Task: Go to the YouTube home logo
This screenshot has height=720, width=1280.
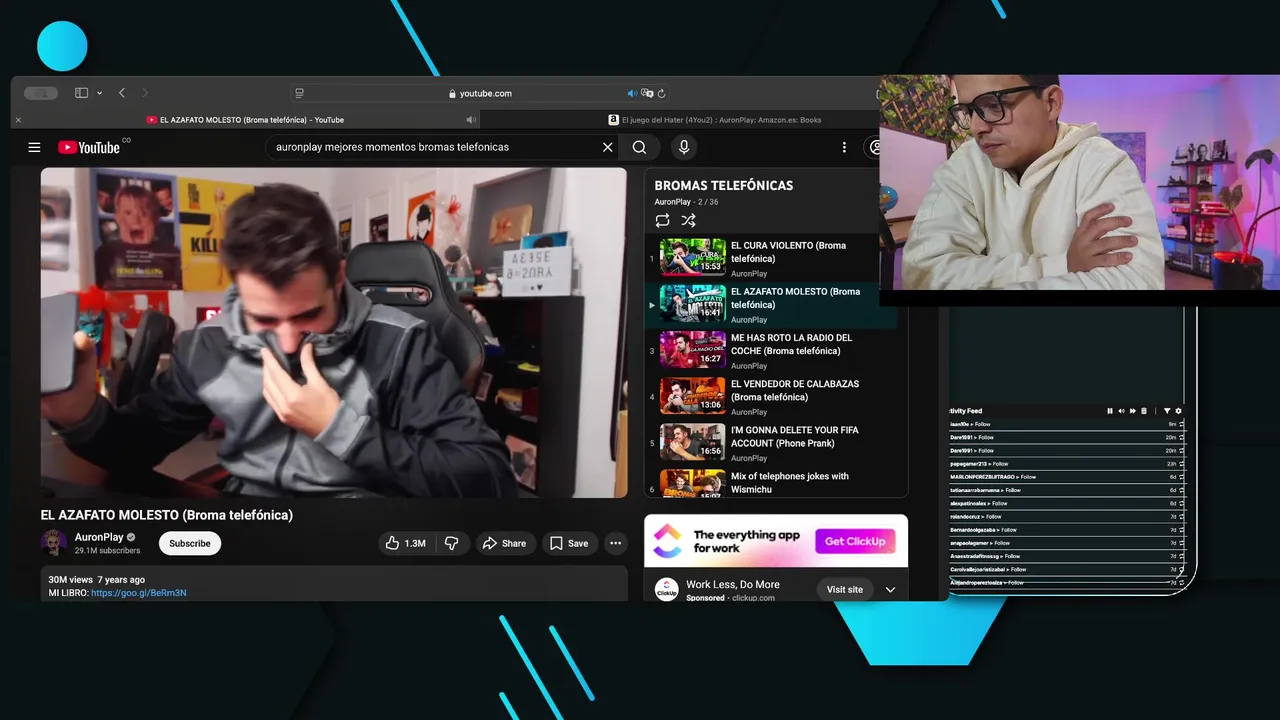Action: 89,147
